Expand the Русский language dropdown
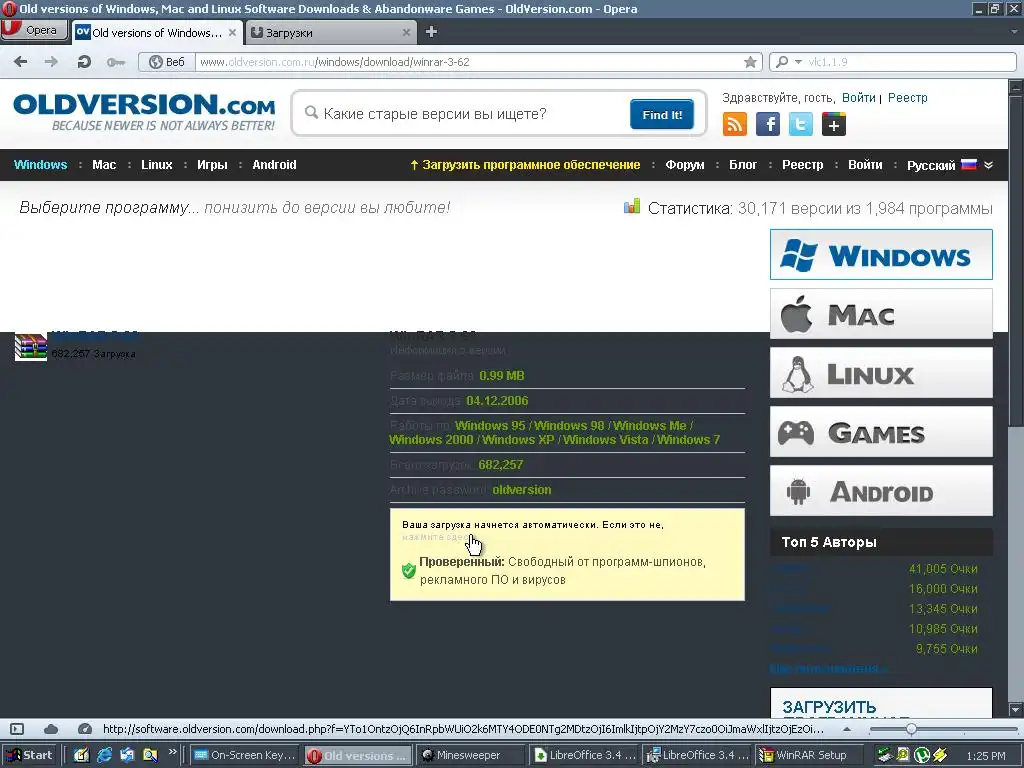This screenshot has width=1024, height=768. 950,165
